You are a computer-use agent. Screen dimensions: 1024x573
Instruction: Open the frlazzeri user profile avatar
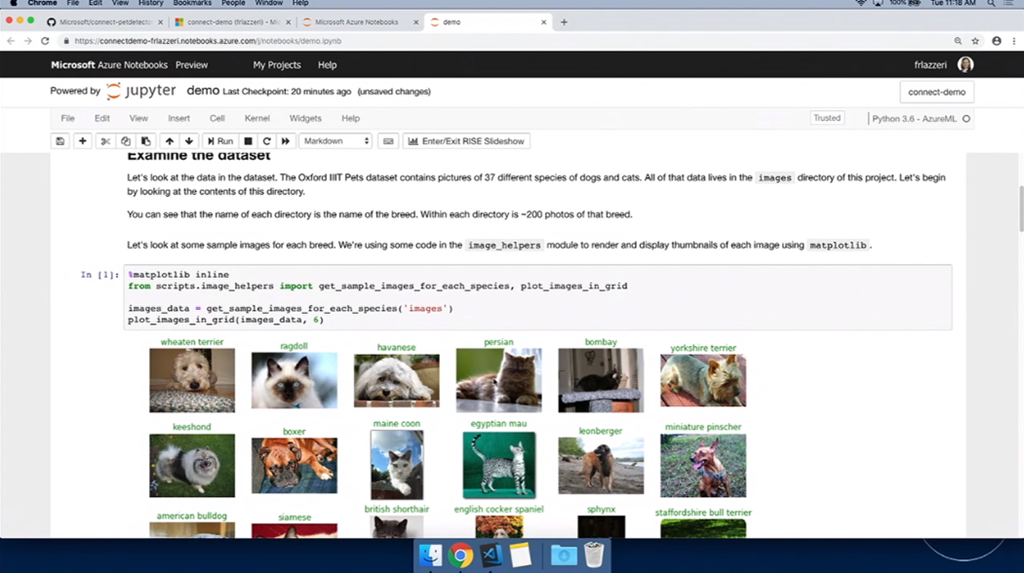[x=965, y=64]
